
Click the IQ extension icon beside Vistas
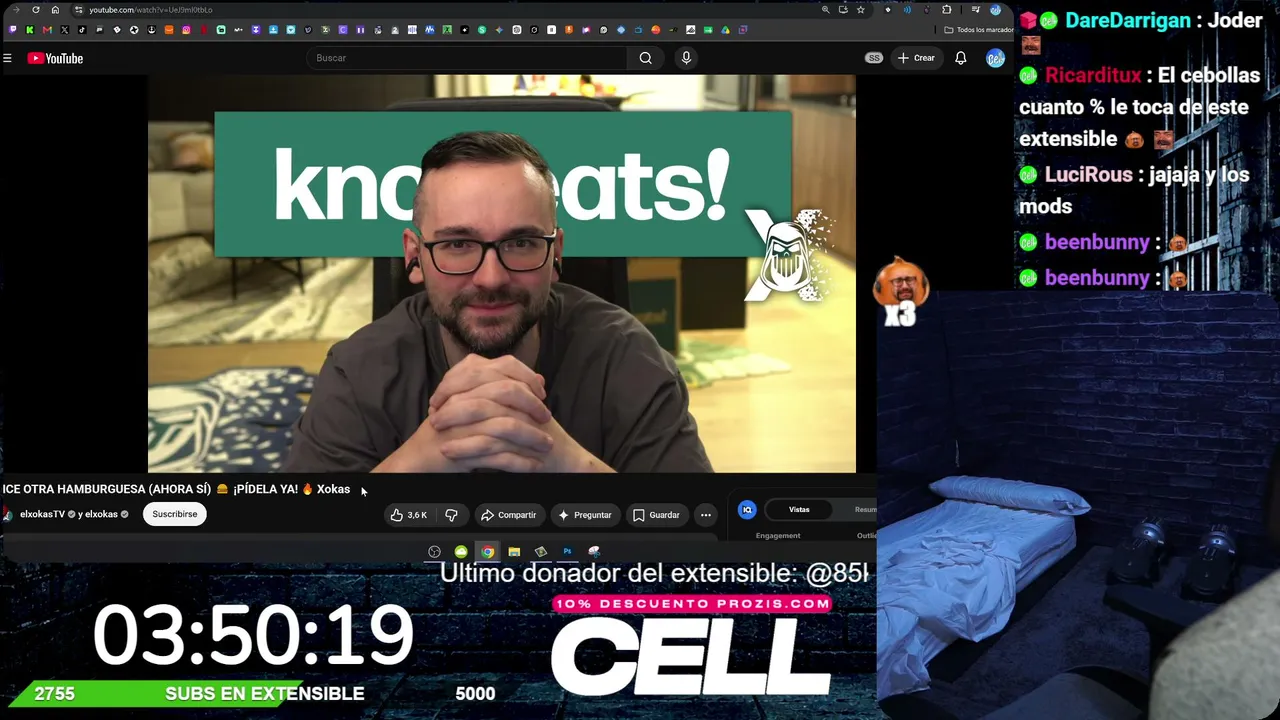[x=747, y=510]
